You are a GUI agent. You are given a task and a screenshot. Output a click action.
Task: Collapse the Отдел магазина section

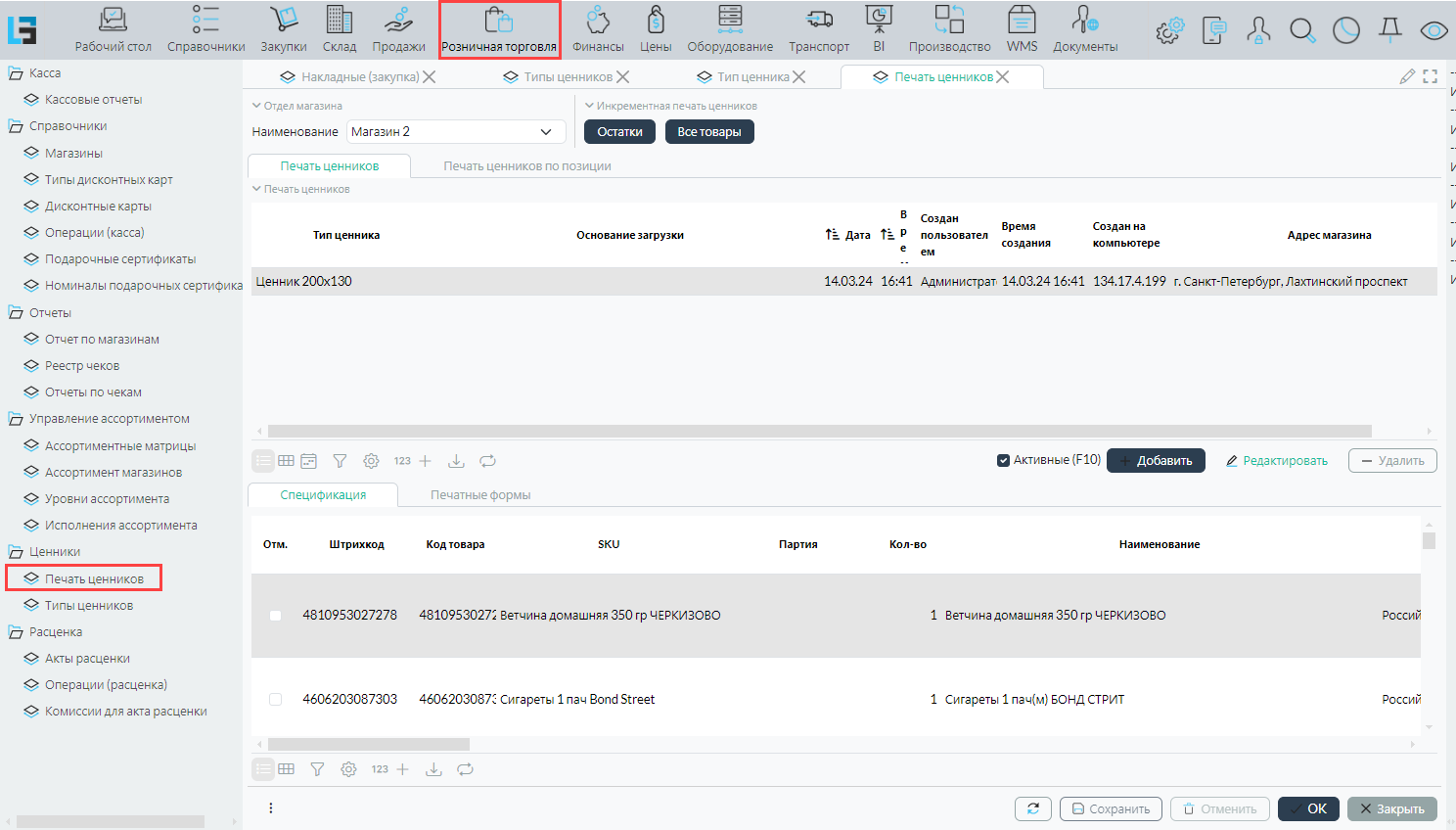(256, 106)
